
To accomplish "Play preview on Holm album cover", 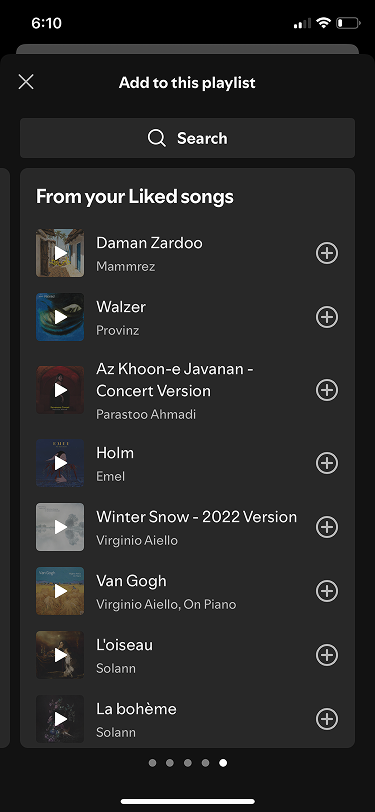I will coord(60,463).
